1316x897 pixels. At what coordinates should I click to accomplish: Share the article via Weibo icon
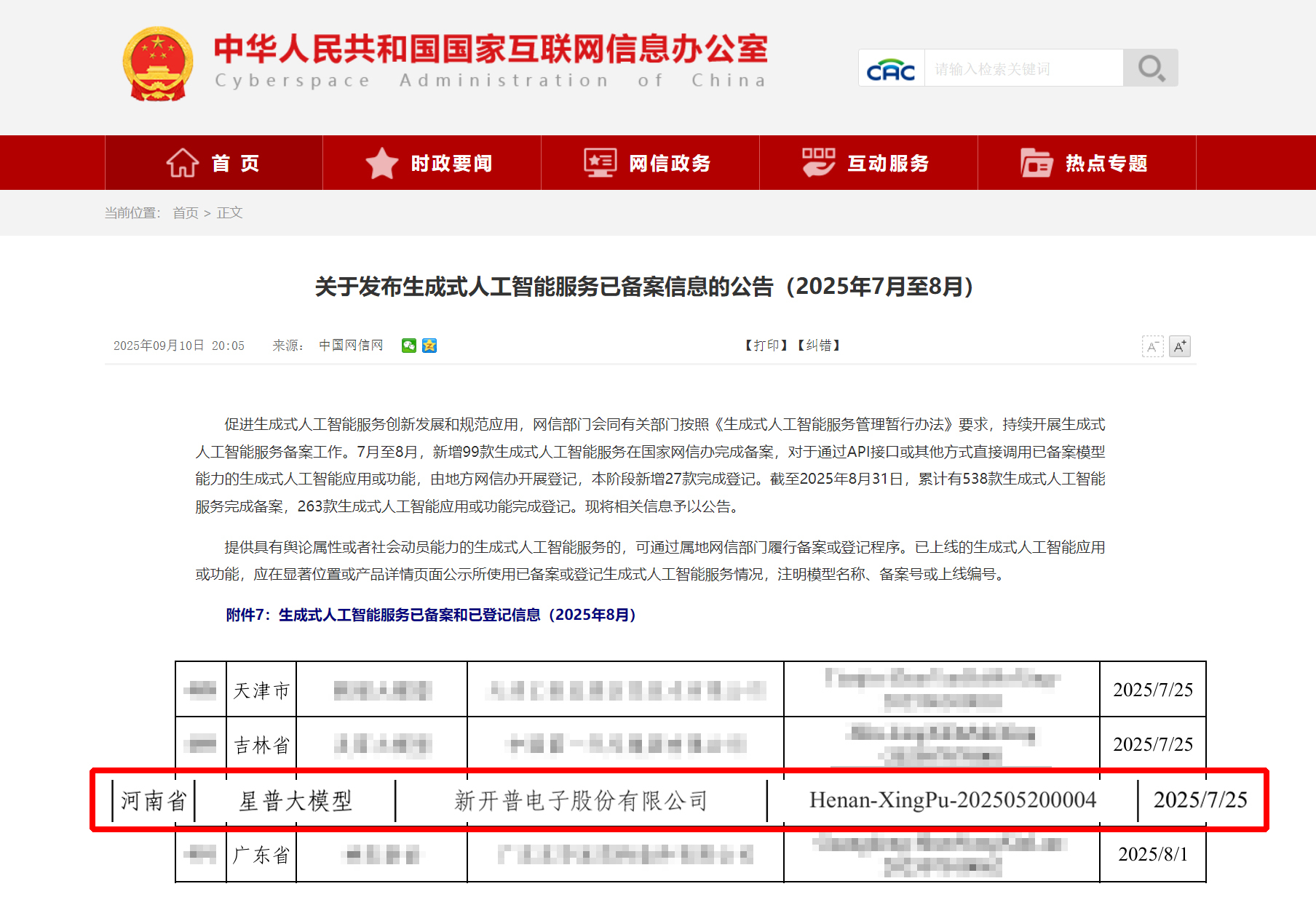pos(429,346)
